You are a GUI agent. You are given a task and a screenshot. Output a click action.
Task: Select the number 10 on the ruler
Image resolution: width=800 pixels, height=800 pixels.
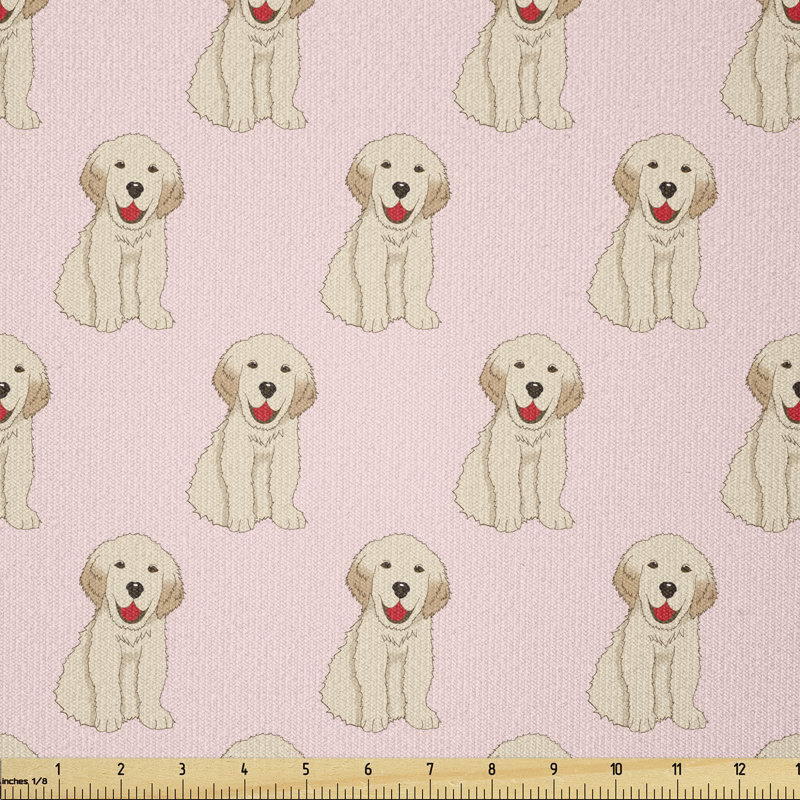pyautogui.click(x=616, y=769)
